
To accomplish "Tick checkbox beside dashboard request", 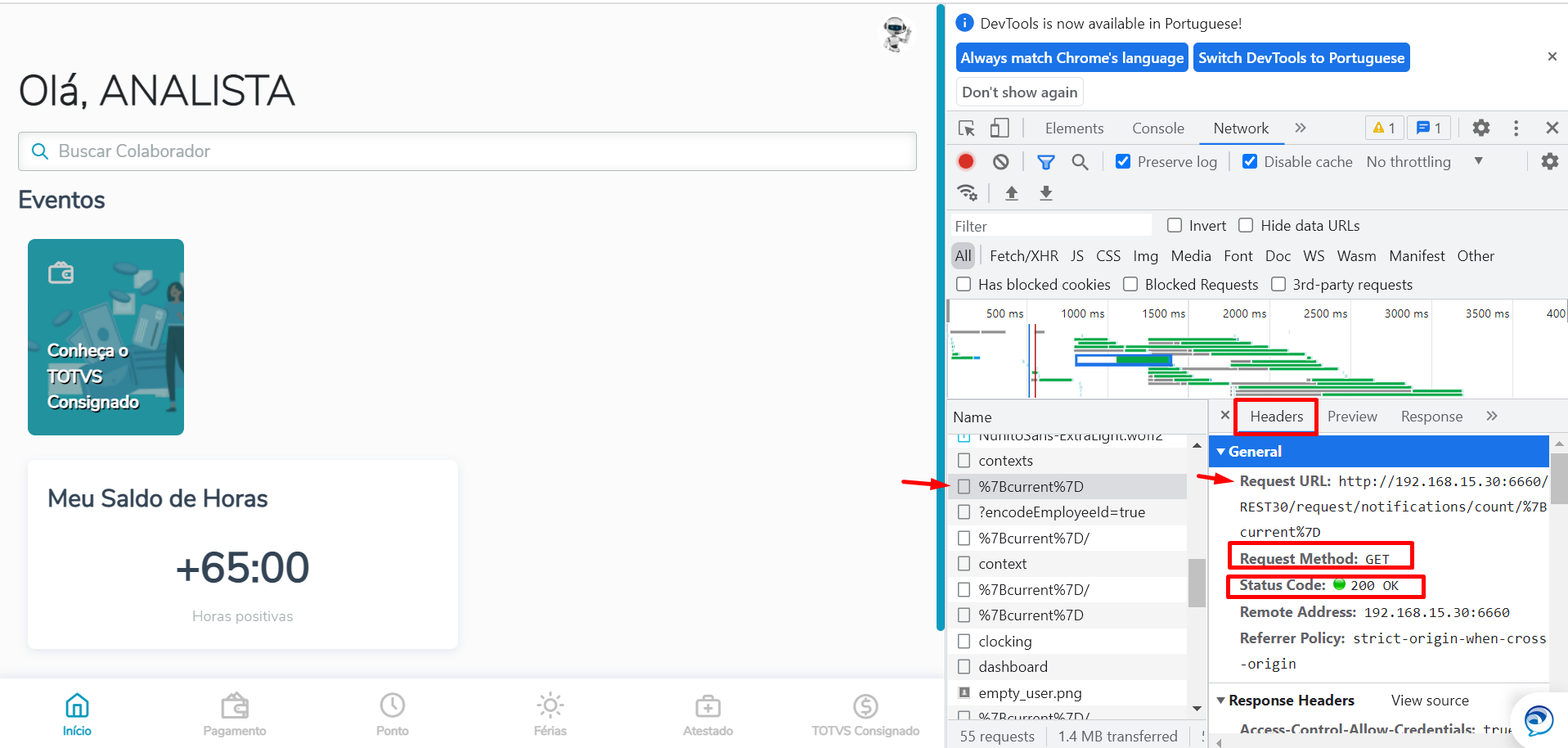I will (x=964, y=666).
